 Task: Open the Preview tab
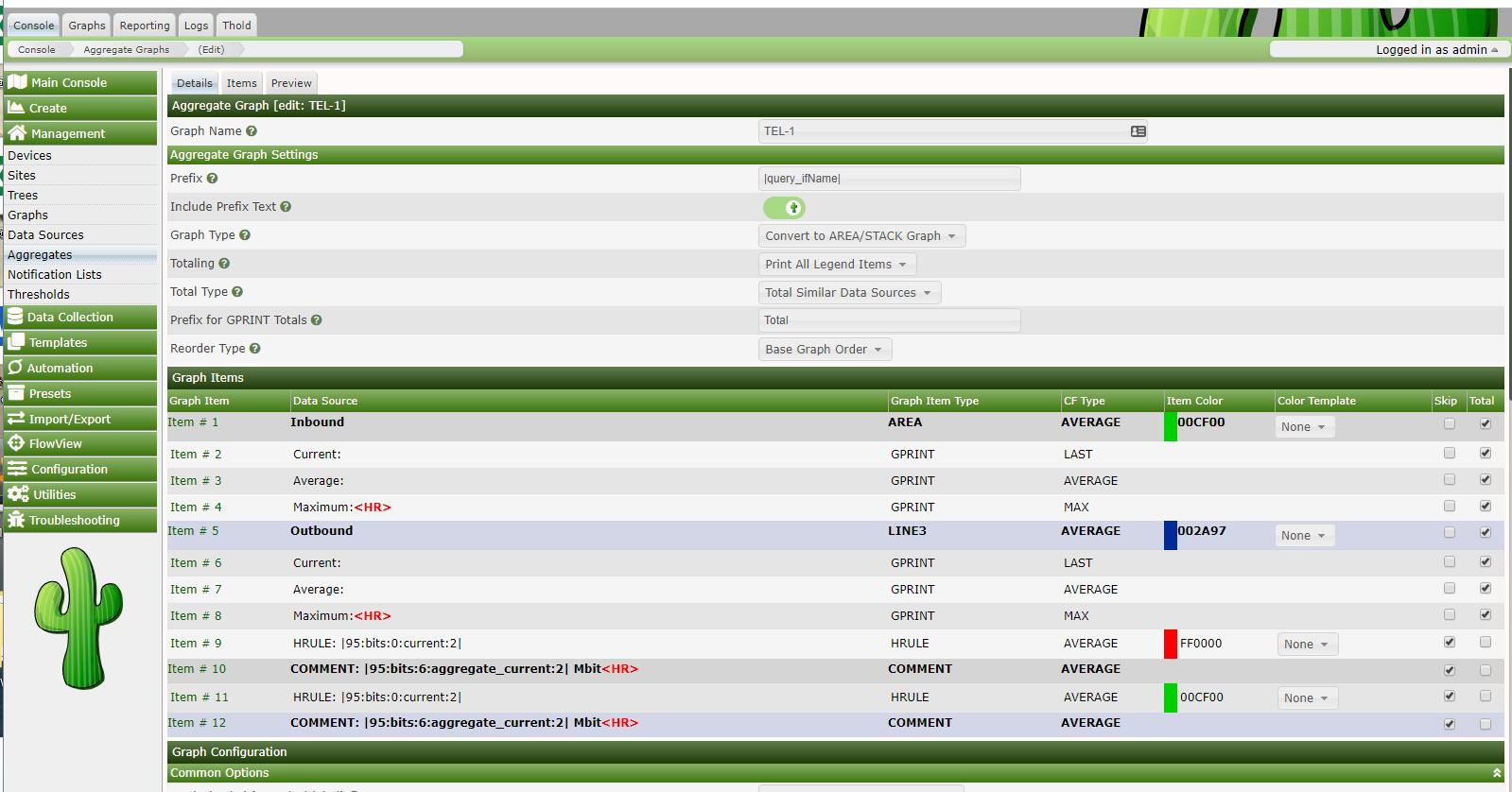(291, 83)
